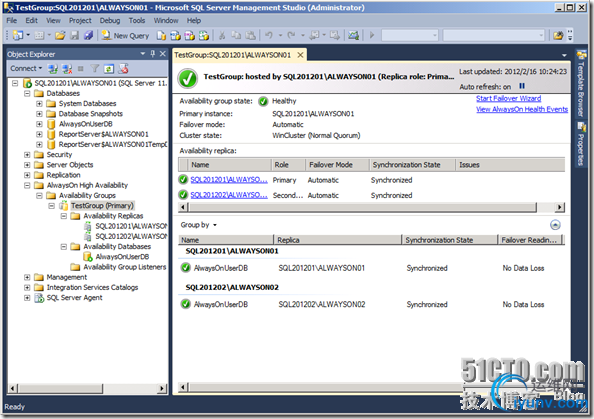Collapse the Databases tree node
Viewport: 594px width, 419px height.
coord(27,93)
